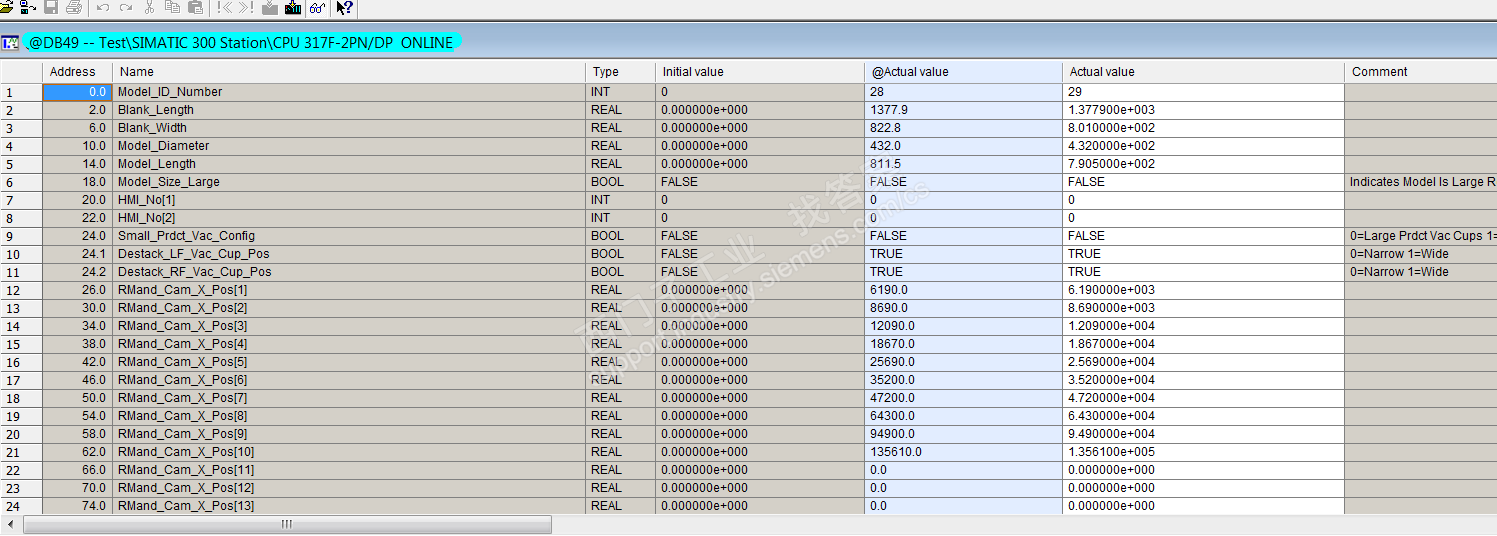The height and width of the screenshot is (536, 1497).
Task: Click the previous-error (!<<) toolbar icon
Action: [224, 7]
